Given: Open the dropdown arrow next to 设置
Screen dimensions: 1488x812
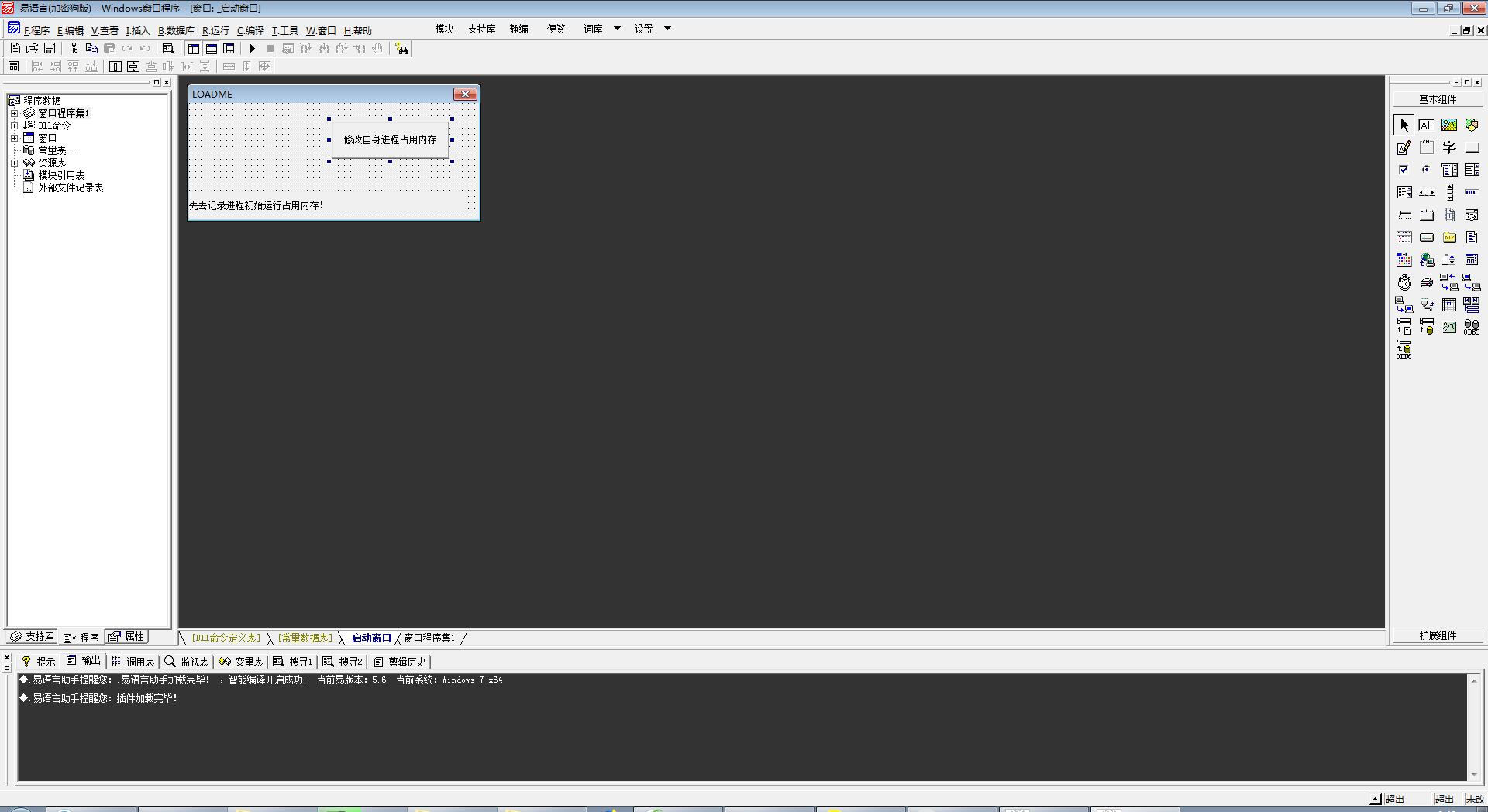Looking at the screenshot, I should click(x=667, y=29).
